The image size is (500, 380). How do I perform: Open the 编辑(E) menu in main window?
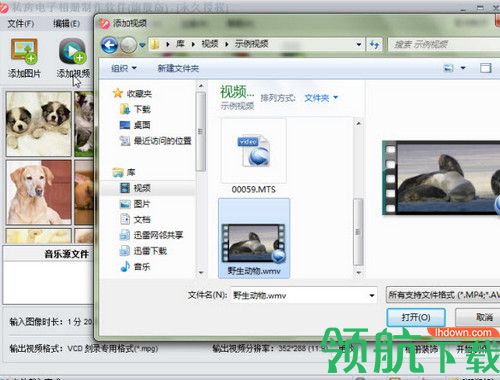click(x=66, y=24)
